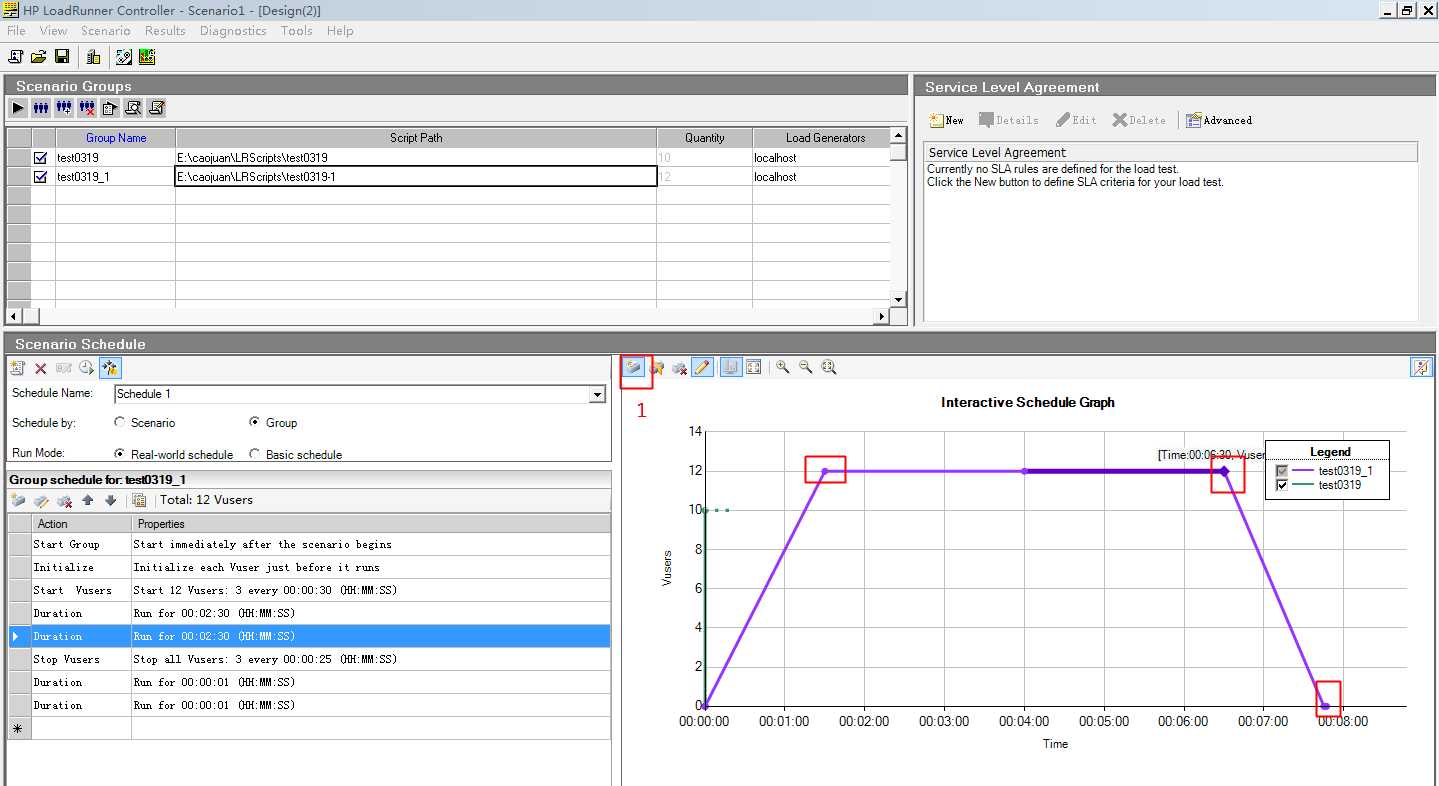
Task: Click the scroll right arrow under groups table
Action: pyautogui.click(x=882, y=316)
